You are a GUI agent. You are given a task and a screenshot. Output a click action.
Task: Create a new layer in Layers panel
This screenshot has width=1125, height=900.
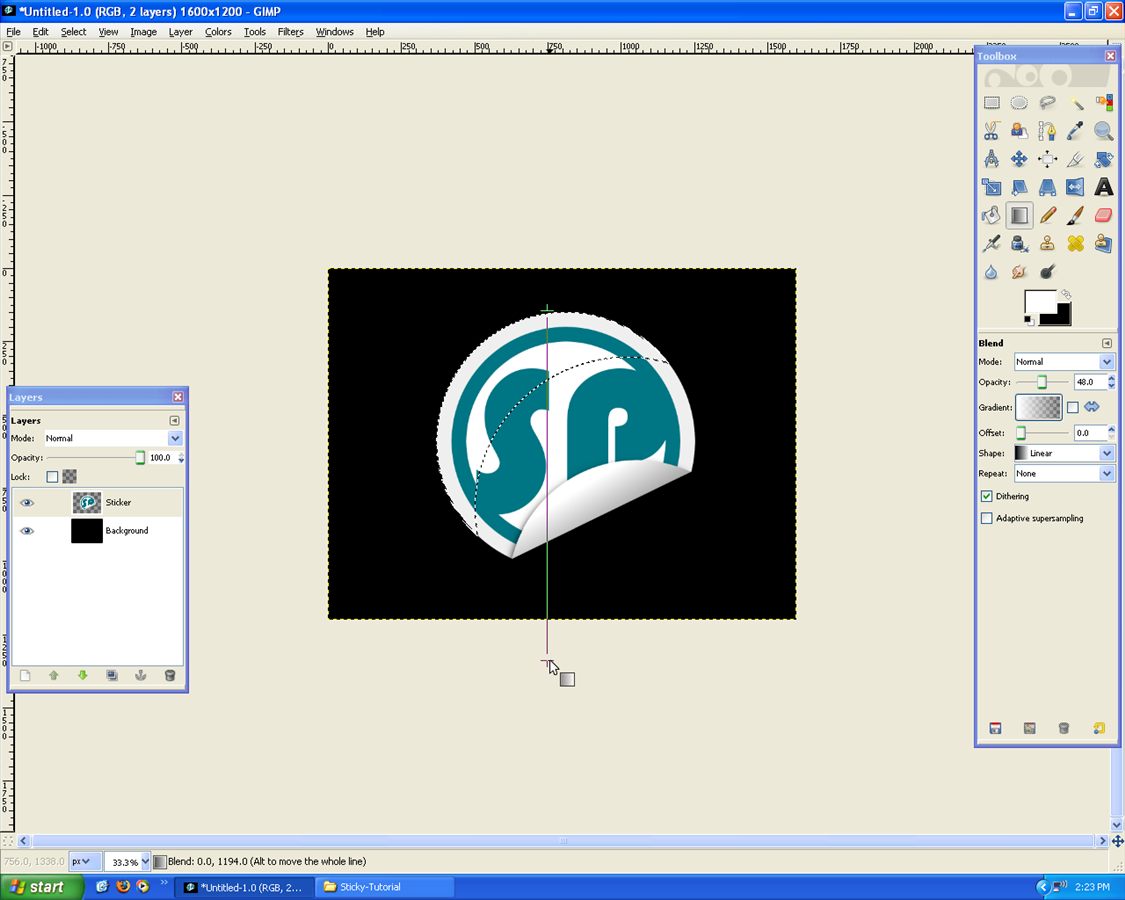pos(25,675)
